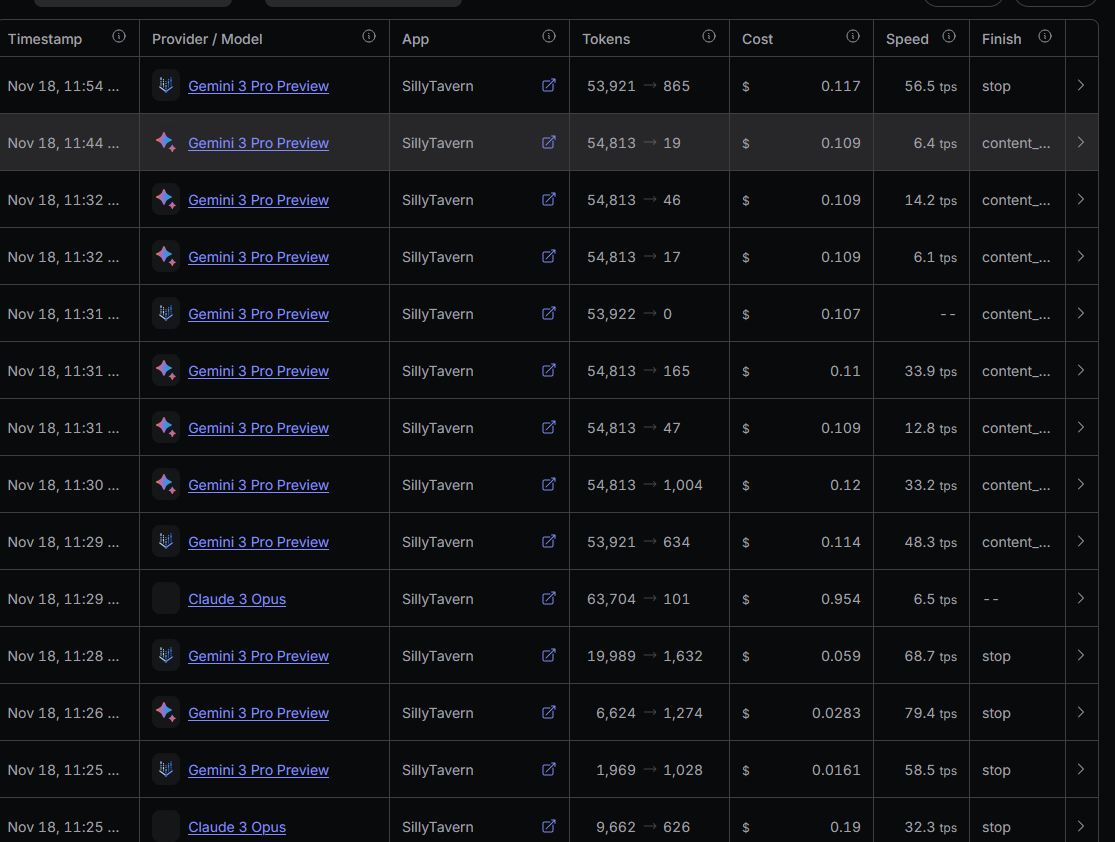Open Gemini 3 Pro Preview link in 11:44 row
This screenshot has width=1115, height=842.
(x=258, y=143)
